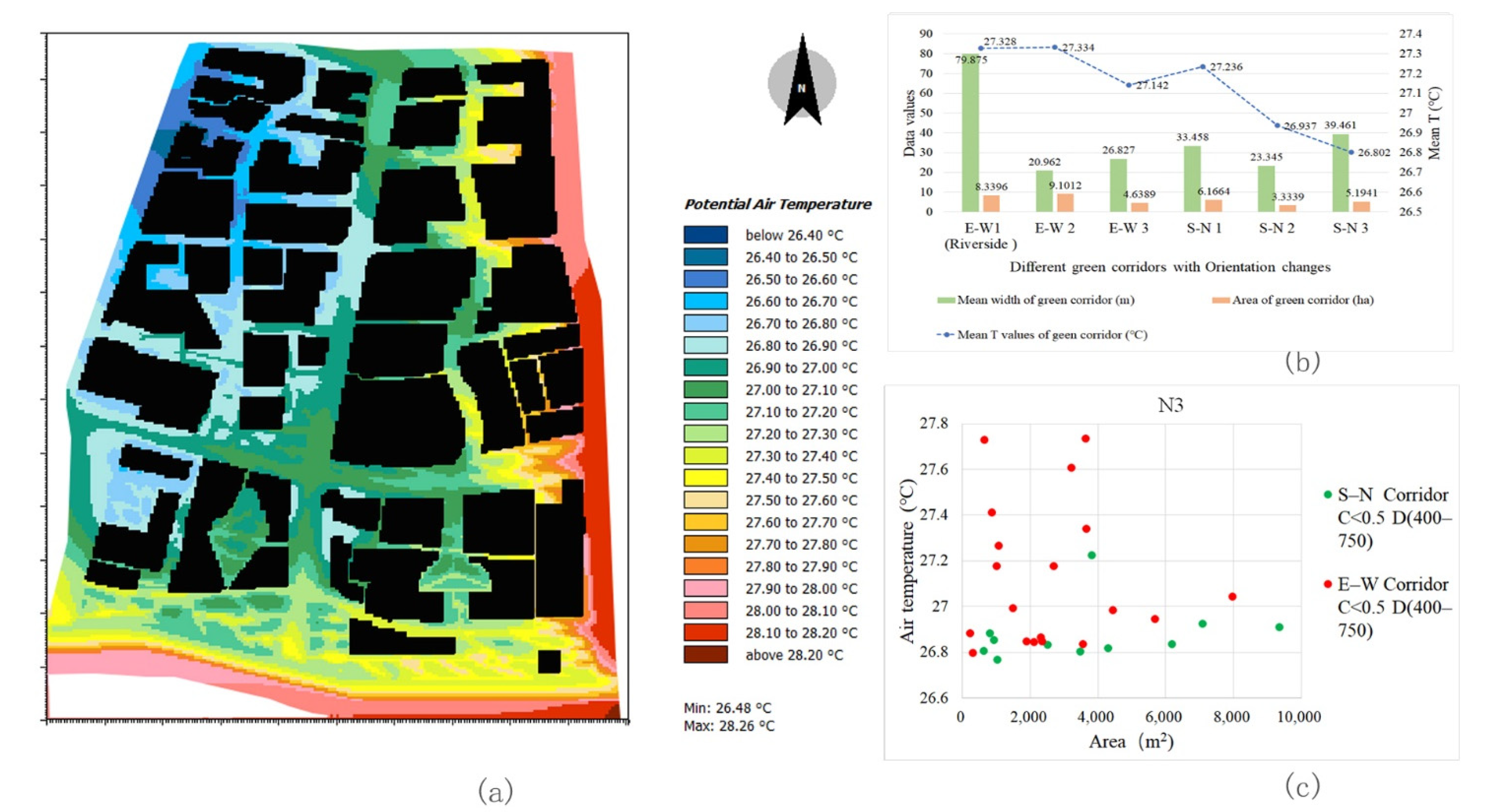The image size is (1503, 812).
Task: Click the N3 scatter chart title
Action: [x=1170, y=405]
